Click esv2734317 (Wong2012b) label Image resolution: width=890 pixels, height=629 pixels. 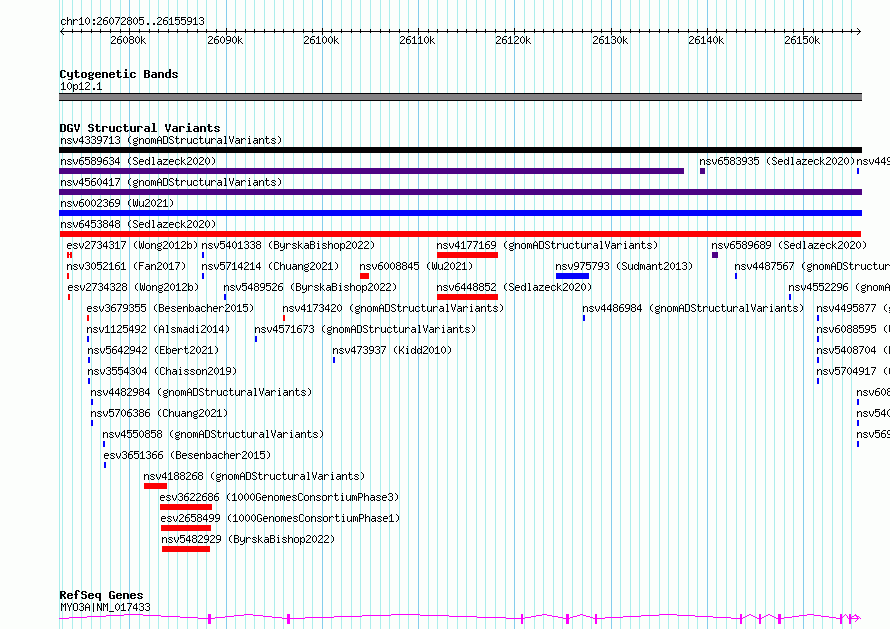click(132, 245)
